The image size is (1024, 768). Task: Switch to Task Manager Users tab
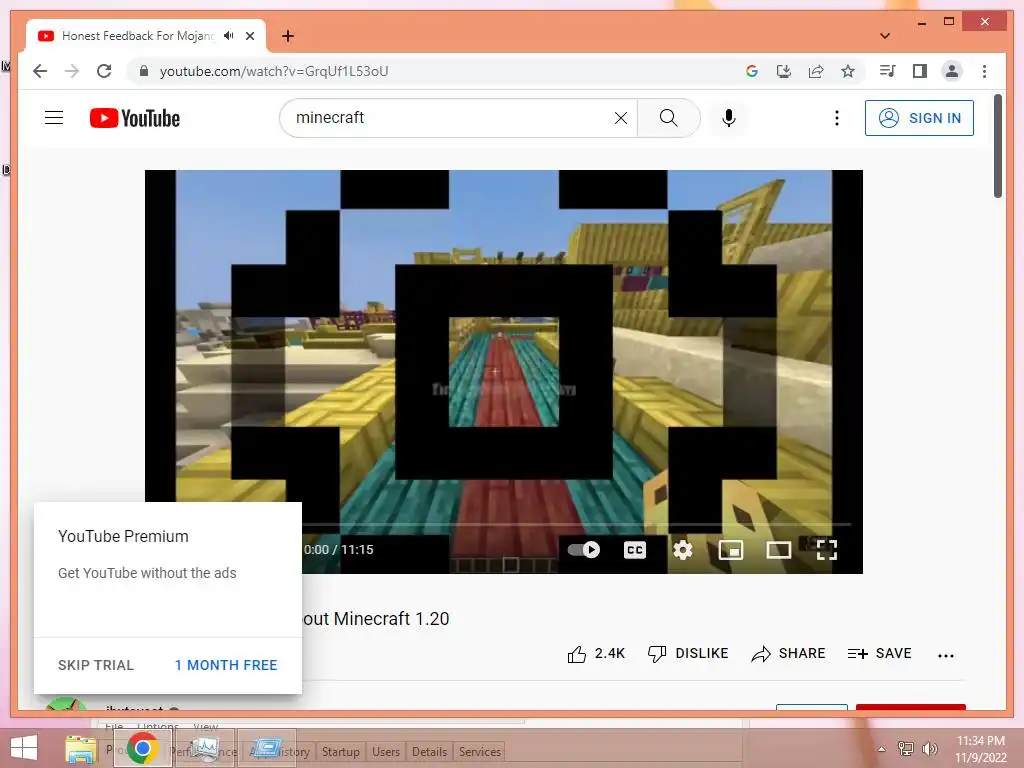pos(385,752)
